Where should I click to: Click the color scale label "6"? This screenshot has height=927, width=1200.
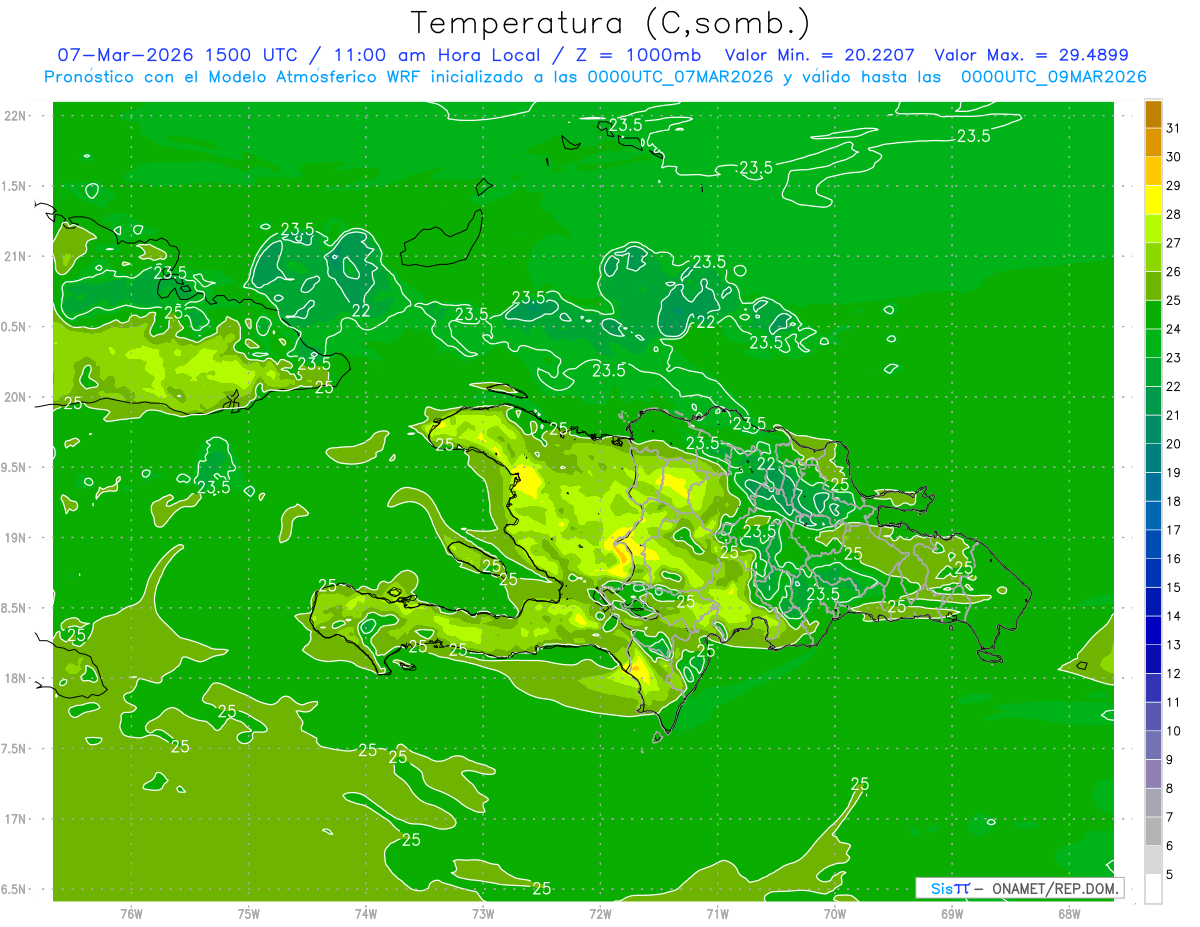pyautogui.click(x=1170, y=846)
